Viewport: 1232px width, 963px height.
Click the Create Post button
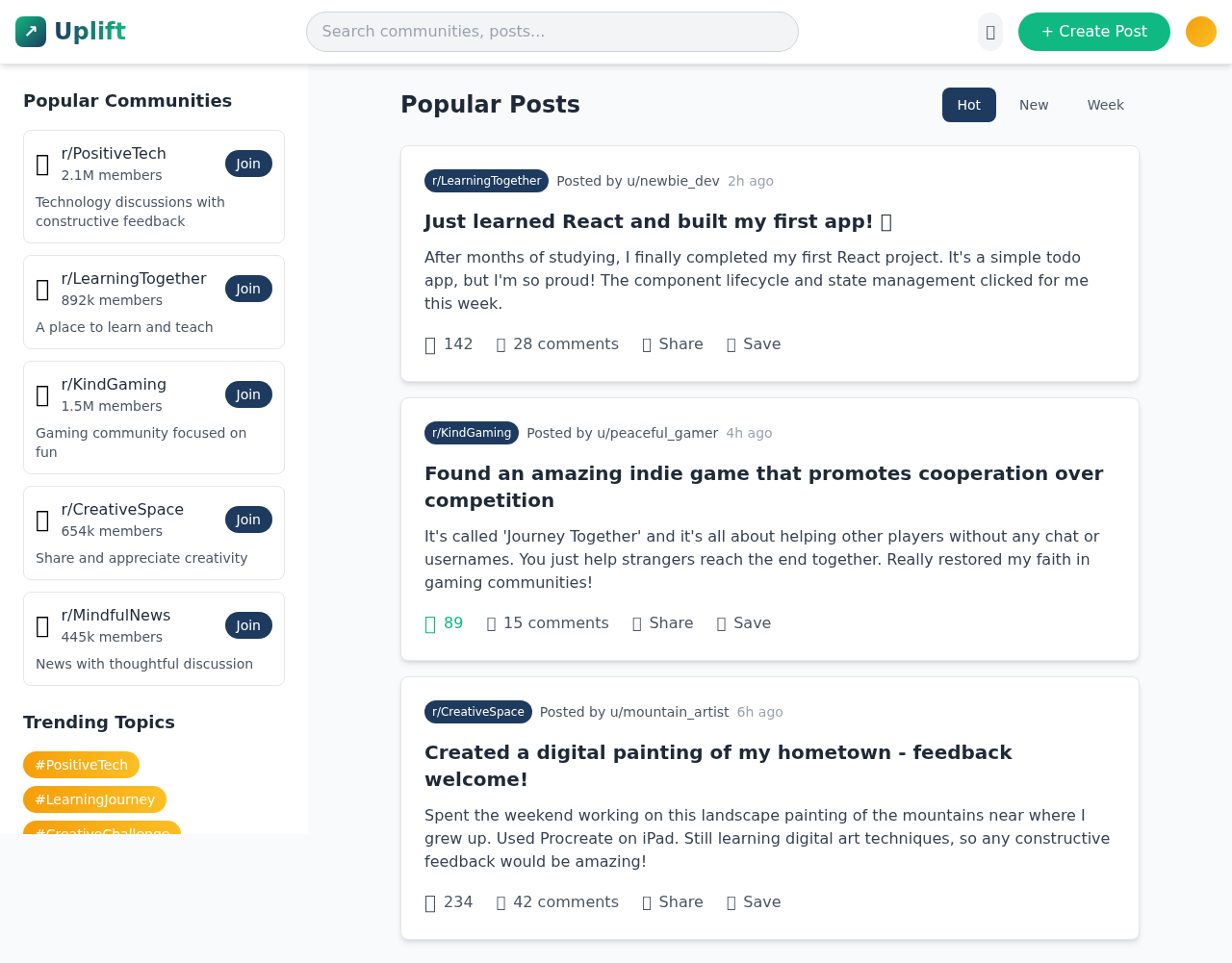coord(1094,30)
